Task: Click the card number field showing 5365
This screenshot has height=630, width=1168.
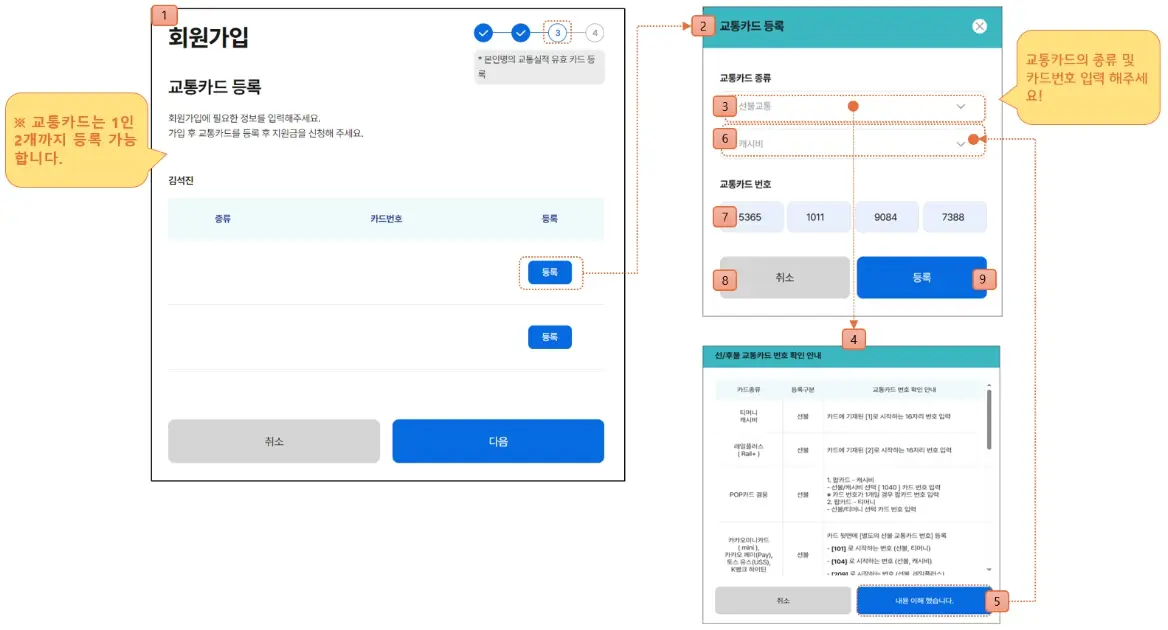Action: pyautogui.click(x=750, y=217)
